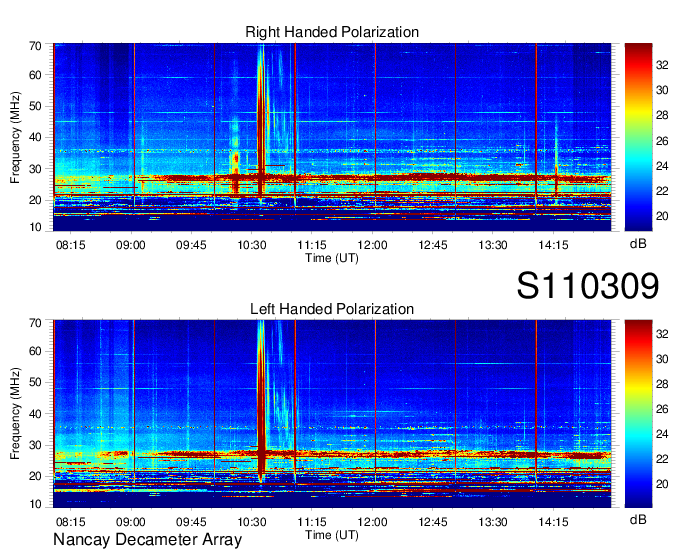
Task: Click the 28 dB label on top colorbar
Action: point(662,115)
